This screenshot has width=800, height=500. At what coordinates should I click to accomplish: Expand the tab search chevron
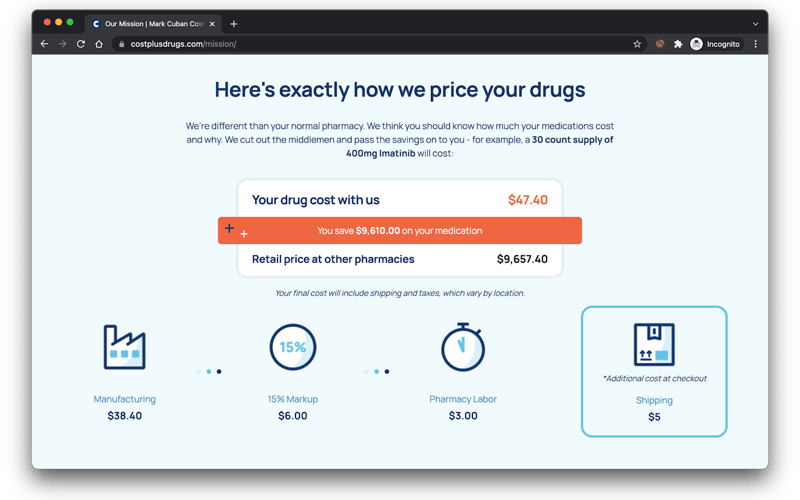click(x=756, y=24)
